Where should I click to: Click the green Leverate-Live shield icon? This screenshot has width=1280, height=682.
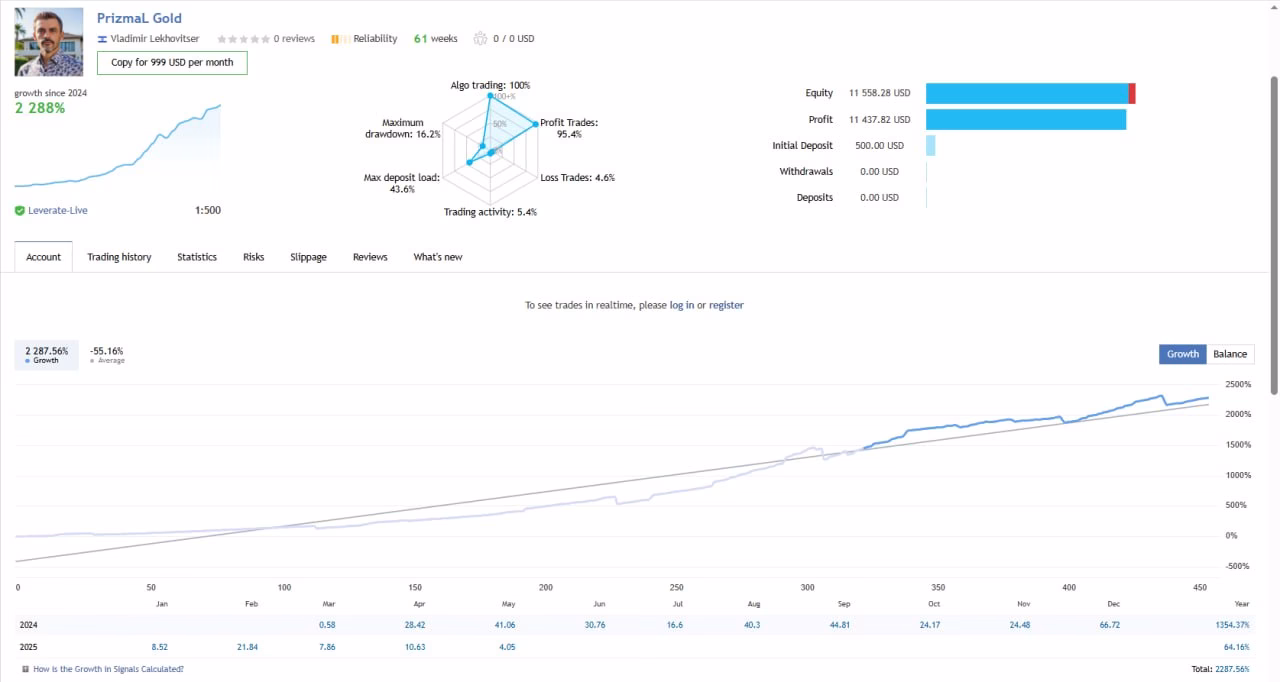(20, 211)
